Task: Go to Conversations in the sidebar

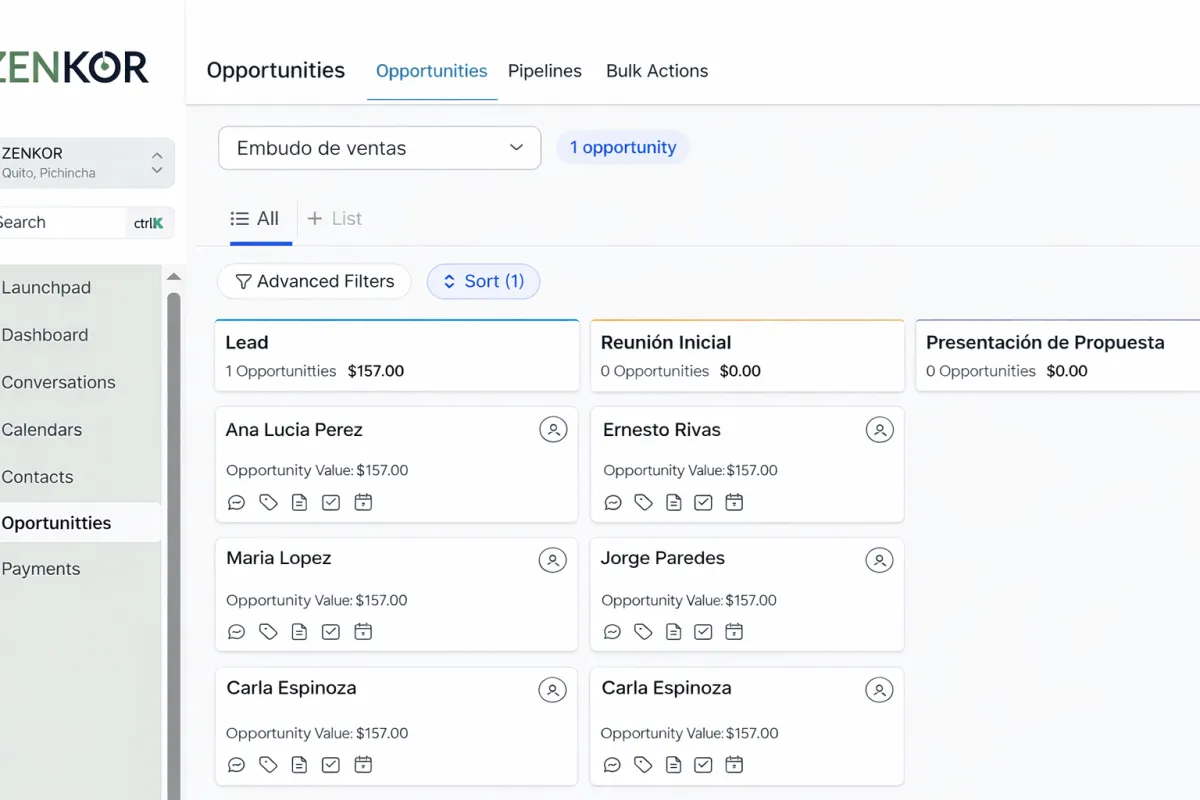Action: (58, 382)
